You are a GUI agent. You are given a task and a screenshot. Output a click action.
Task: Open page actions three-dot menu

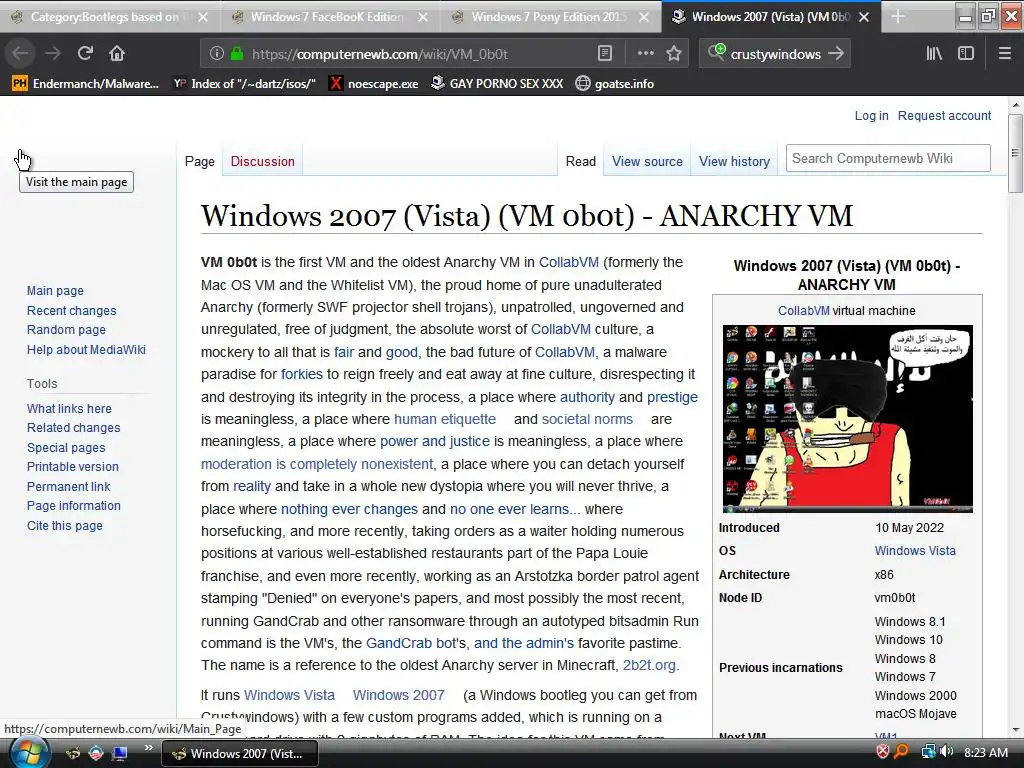pyautogui.click(x=645, y=54)
